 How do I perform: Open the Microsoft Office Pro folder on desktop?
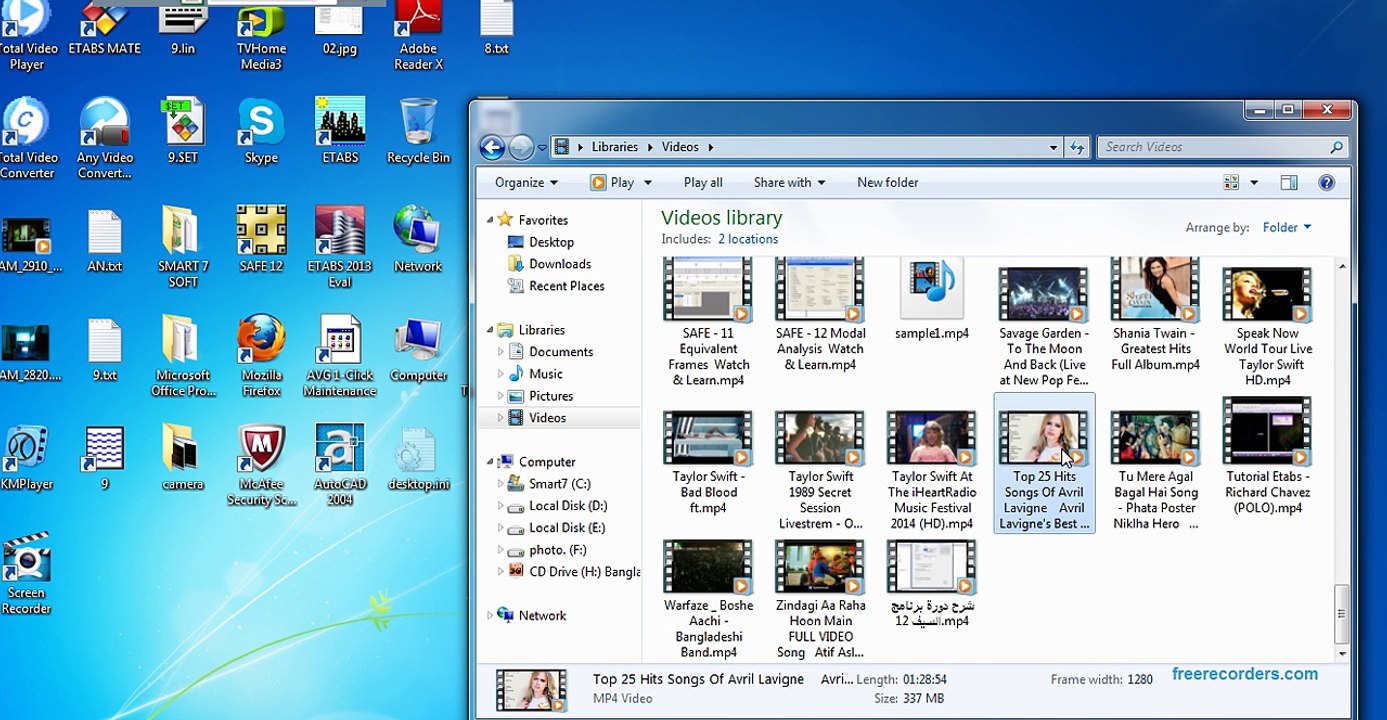tap(183, 356)
